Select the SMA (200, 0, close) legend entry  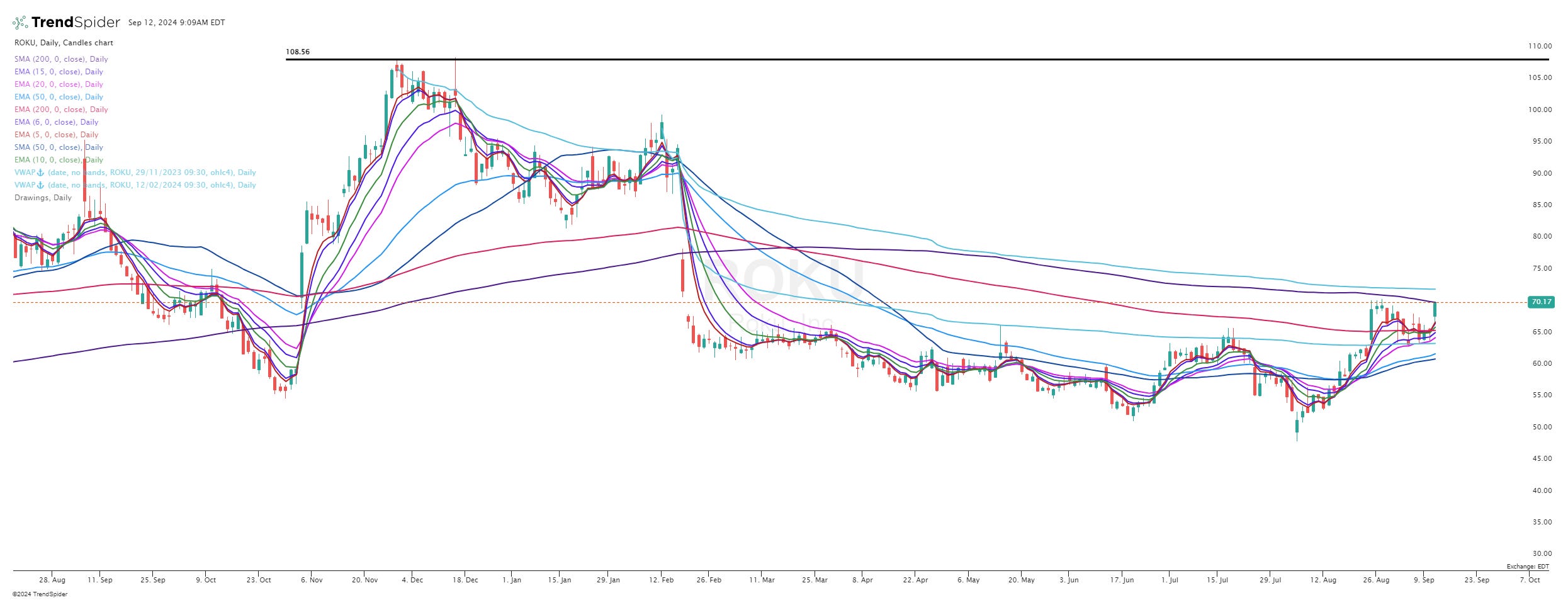pos(61,59)
